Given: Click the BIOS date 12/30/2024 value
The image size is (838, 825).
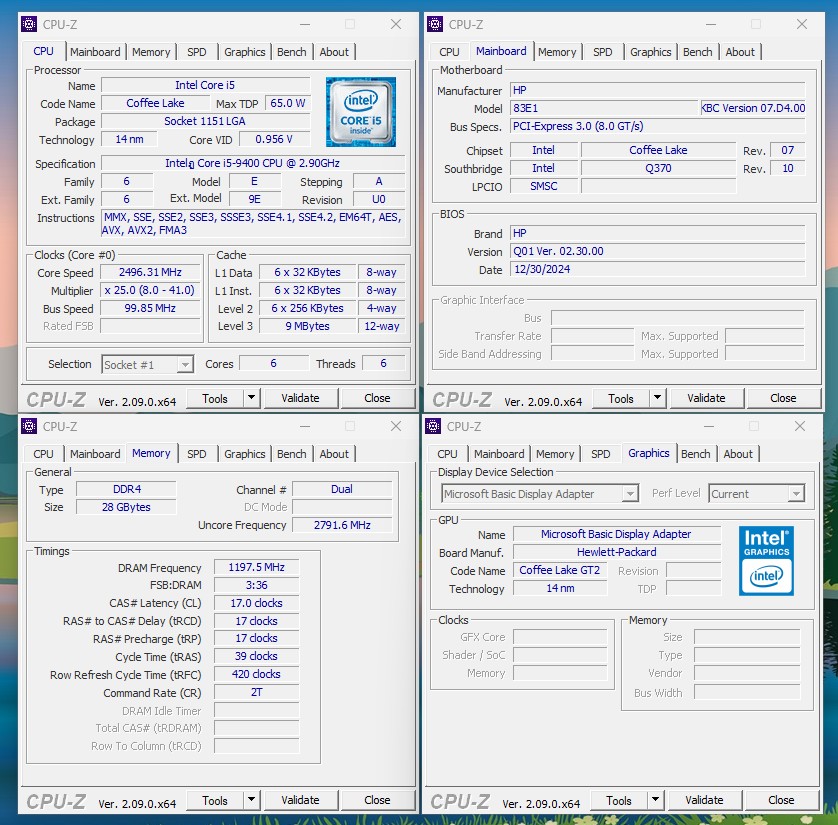Looking at the screenshot, I should [x=657, y=269].
